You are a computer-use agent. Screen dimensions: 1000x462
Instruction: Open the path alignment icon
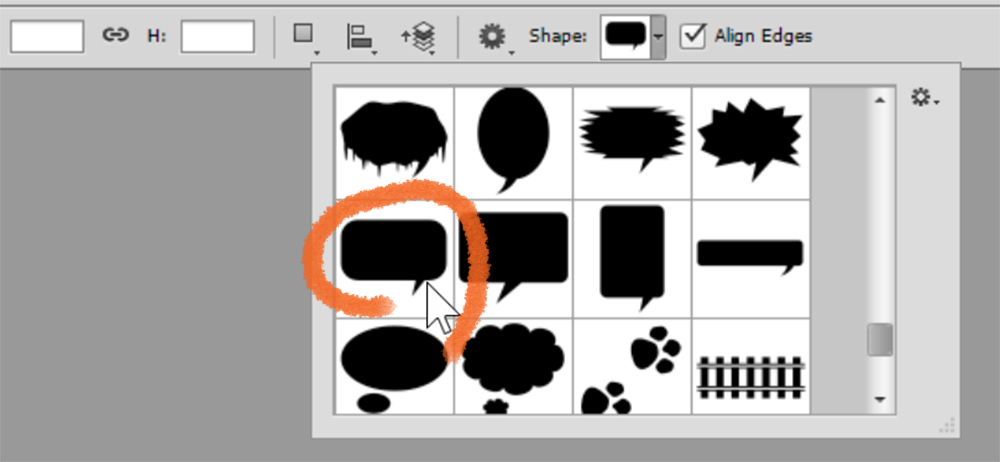(361, 38)
